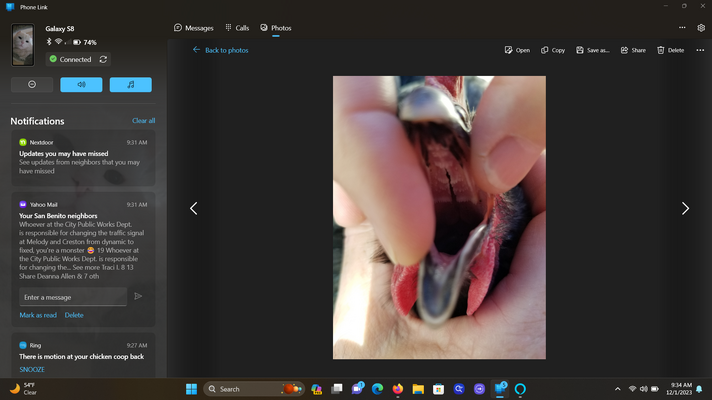Click the displayed chicken photo

(x=439, y=217)
